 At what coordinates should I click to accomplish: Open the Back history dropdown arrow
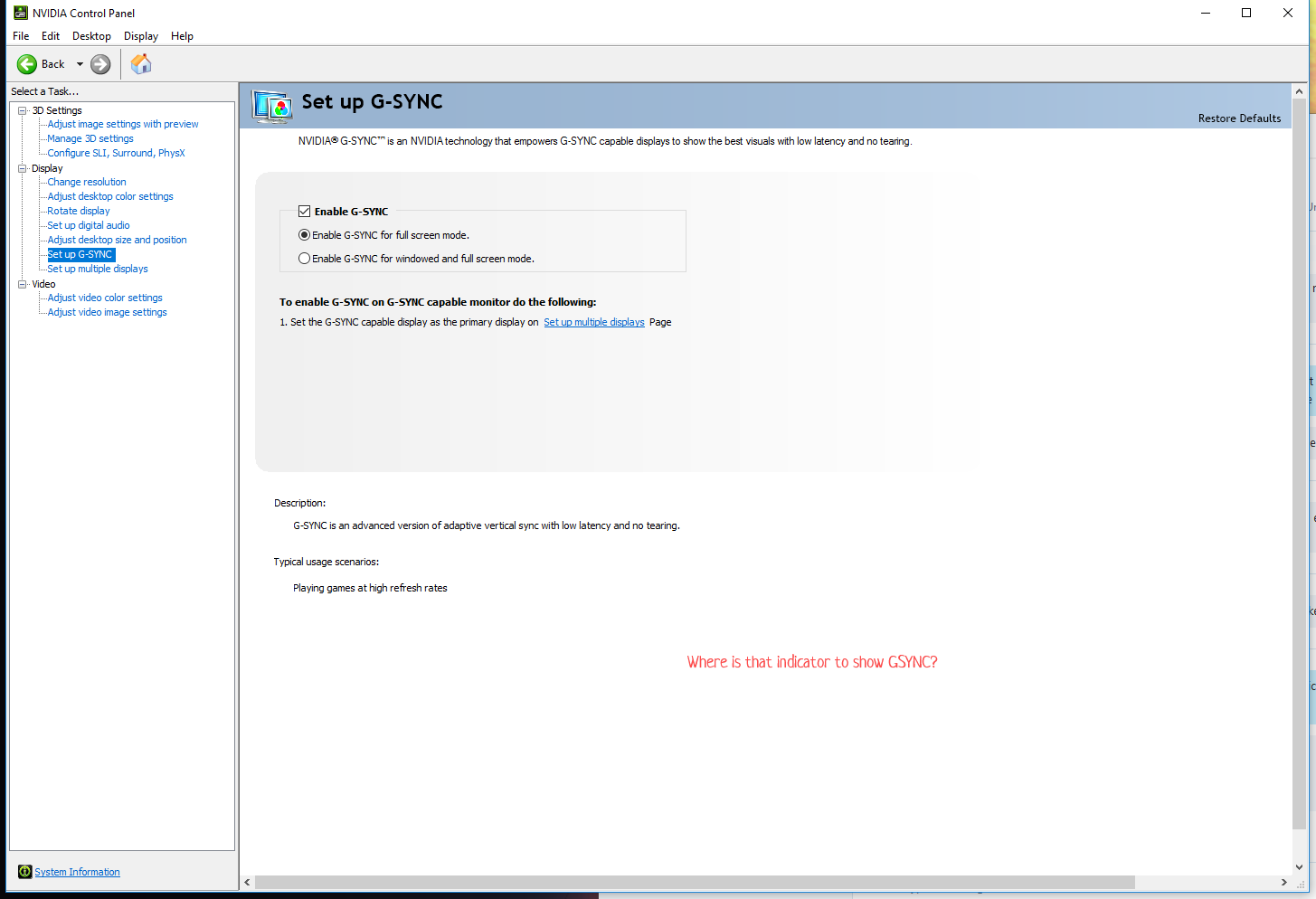pos(80,64)
